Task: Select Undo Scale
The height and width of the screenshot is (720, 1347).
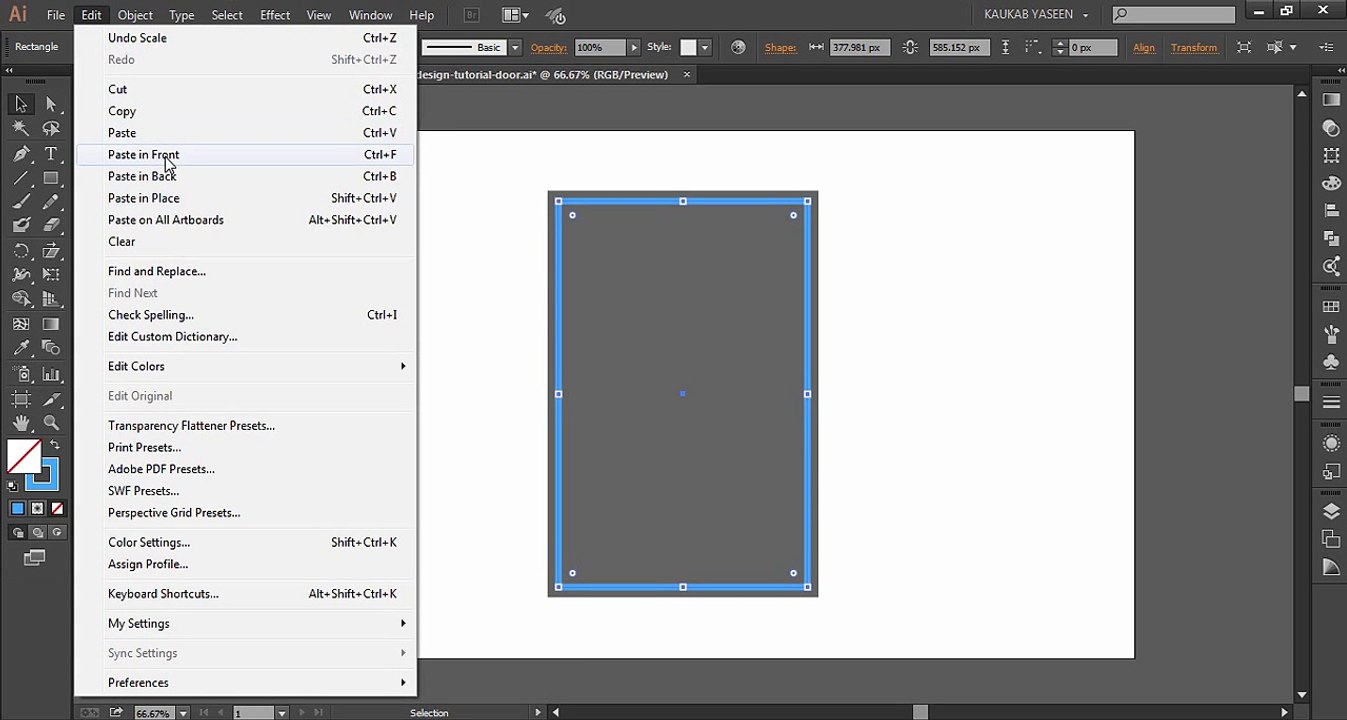Action: click(x=245, y=38)
